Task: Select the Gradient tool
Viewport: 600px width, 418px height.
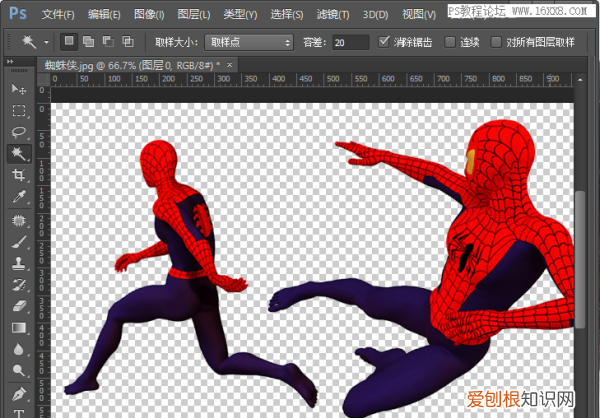Action: tap(18, 327)
